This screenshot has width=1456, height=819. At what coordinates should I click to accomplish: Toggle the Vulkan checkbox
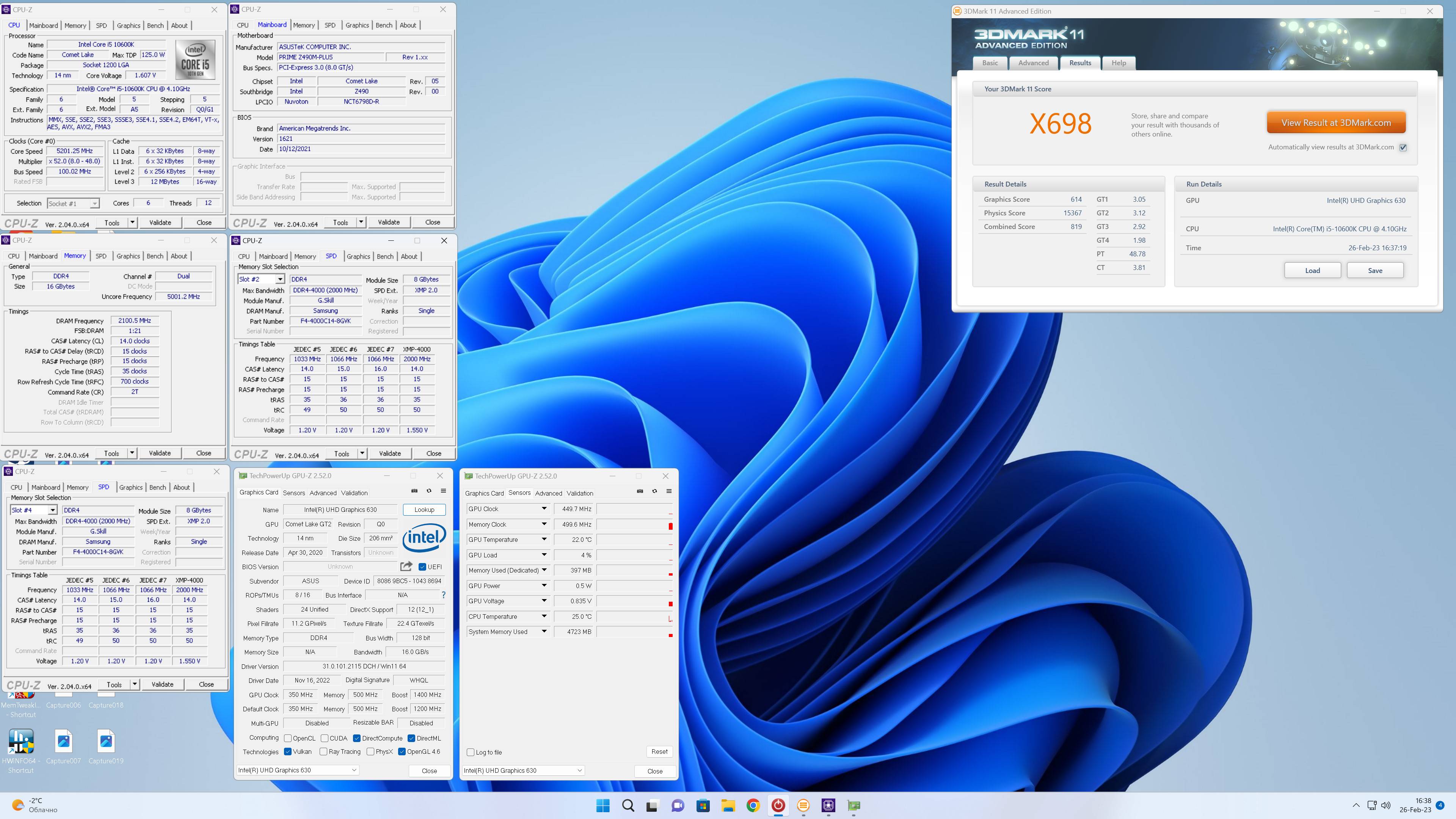[x=288, y=751]
